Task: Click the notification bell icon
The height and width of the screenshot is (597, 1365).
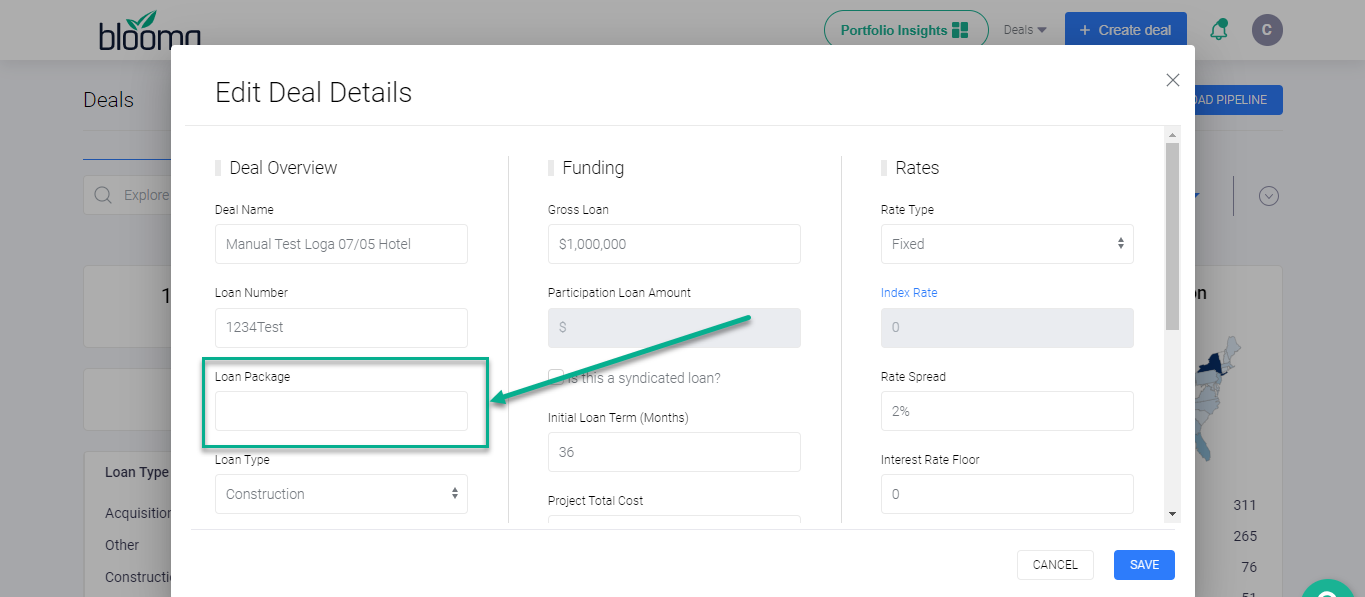Action: pyautogui.click(x=1218, y=30)
